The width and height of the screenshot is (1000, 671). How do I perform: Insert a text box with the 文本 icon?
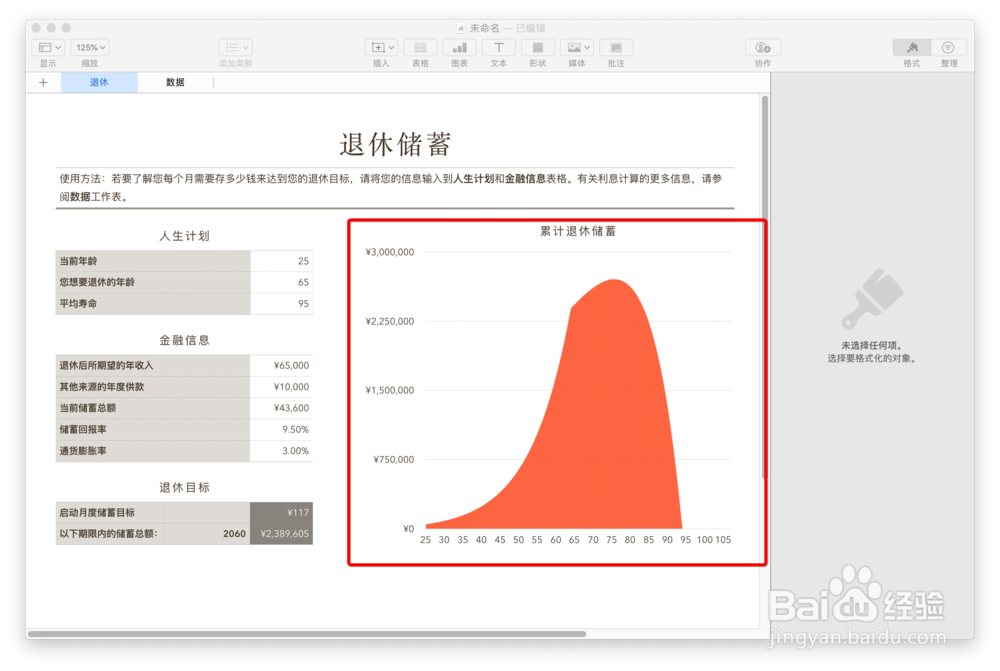499,47
